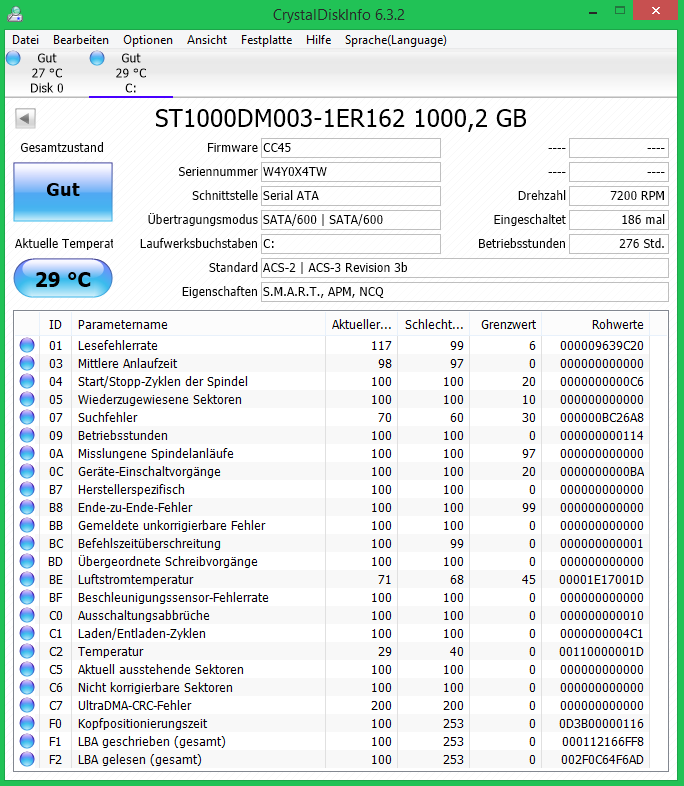
Task: Click status orb for Luftstromtemperatur row
Action: click(x=27, y=579)
